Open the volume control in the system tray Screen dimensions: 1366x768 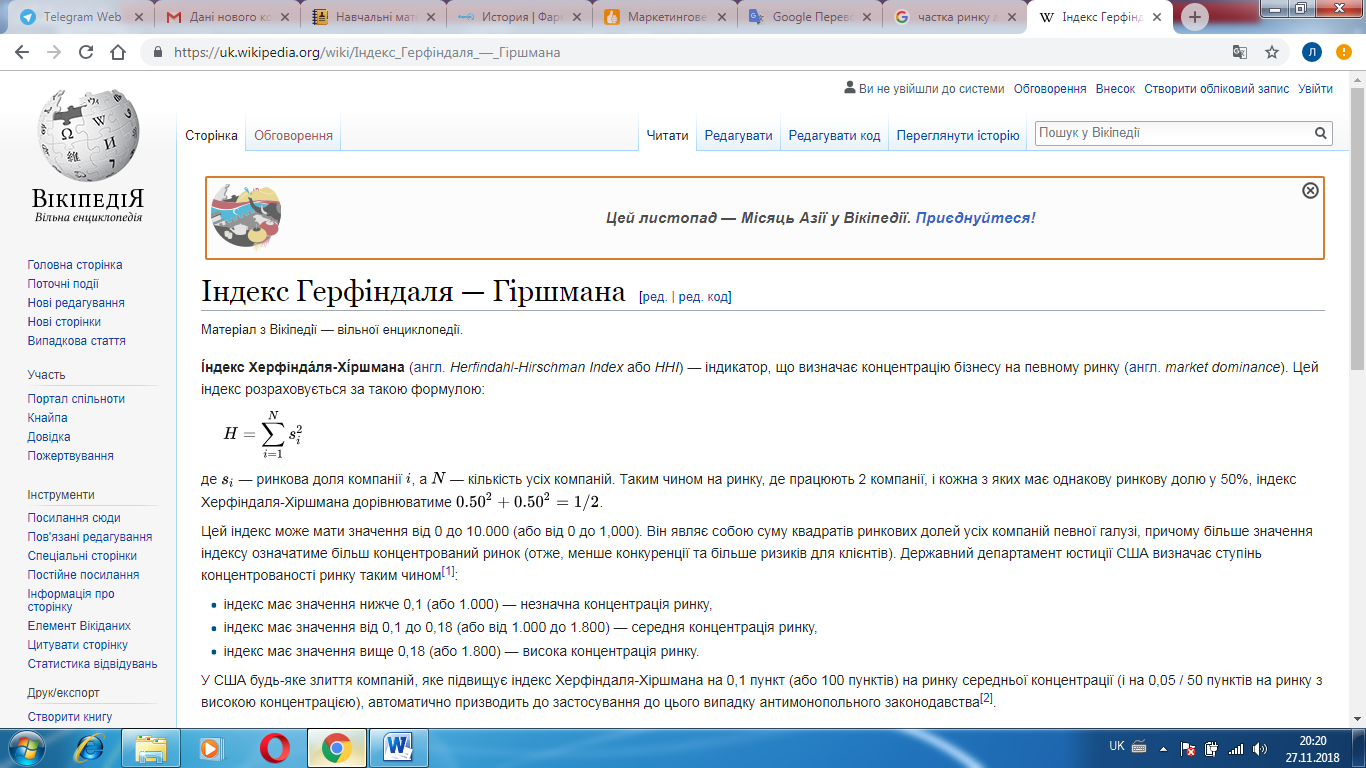[1260, 748]
